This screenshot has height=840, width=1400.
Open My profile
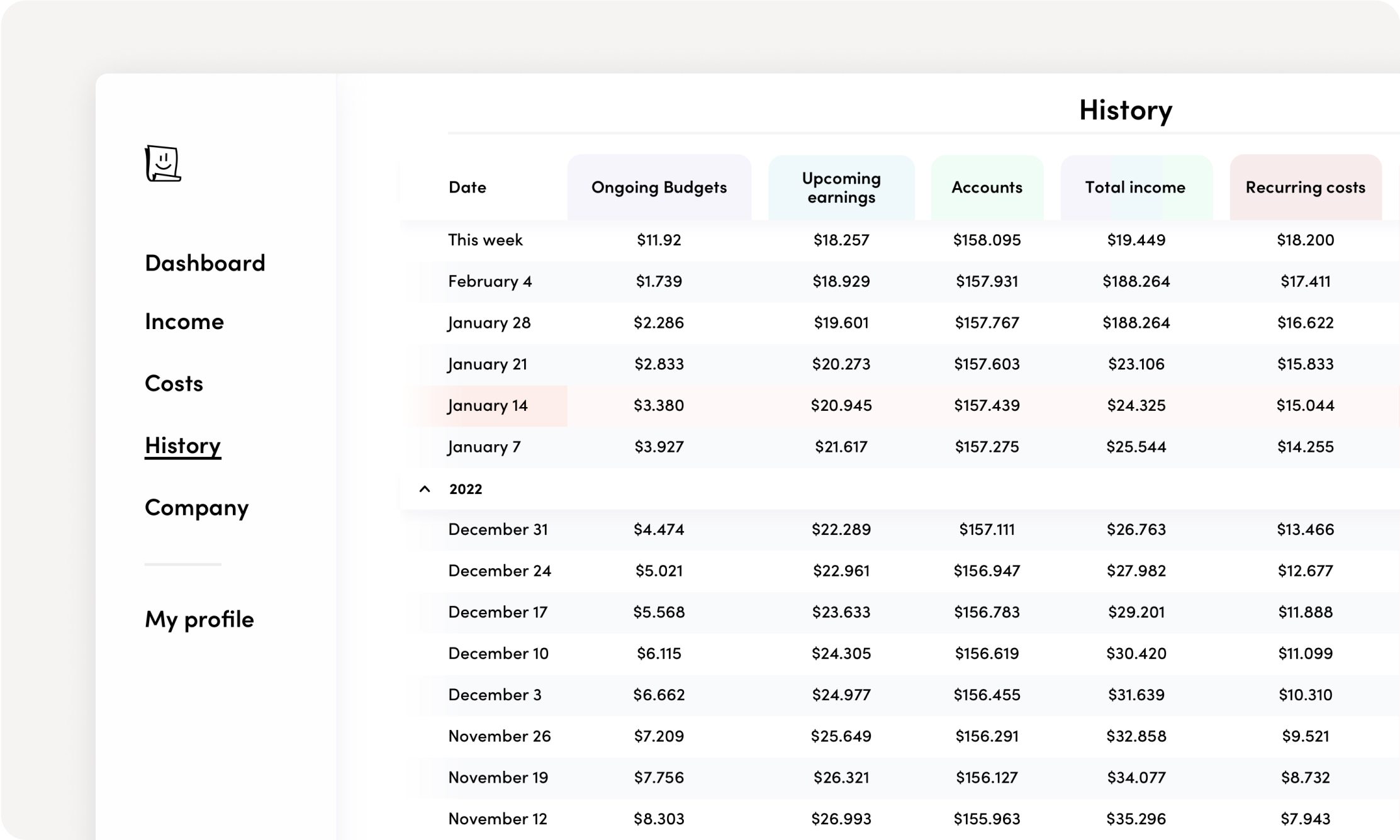199,619
